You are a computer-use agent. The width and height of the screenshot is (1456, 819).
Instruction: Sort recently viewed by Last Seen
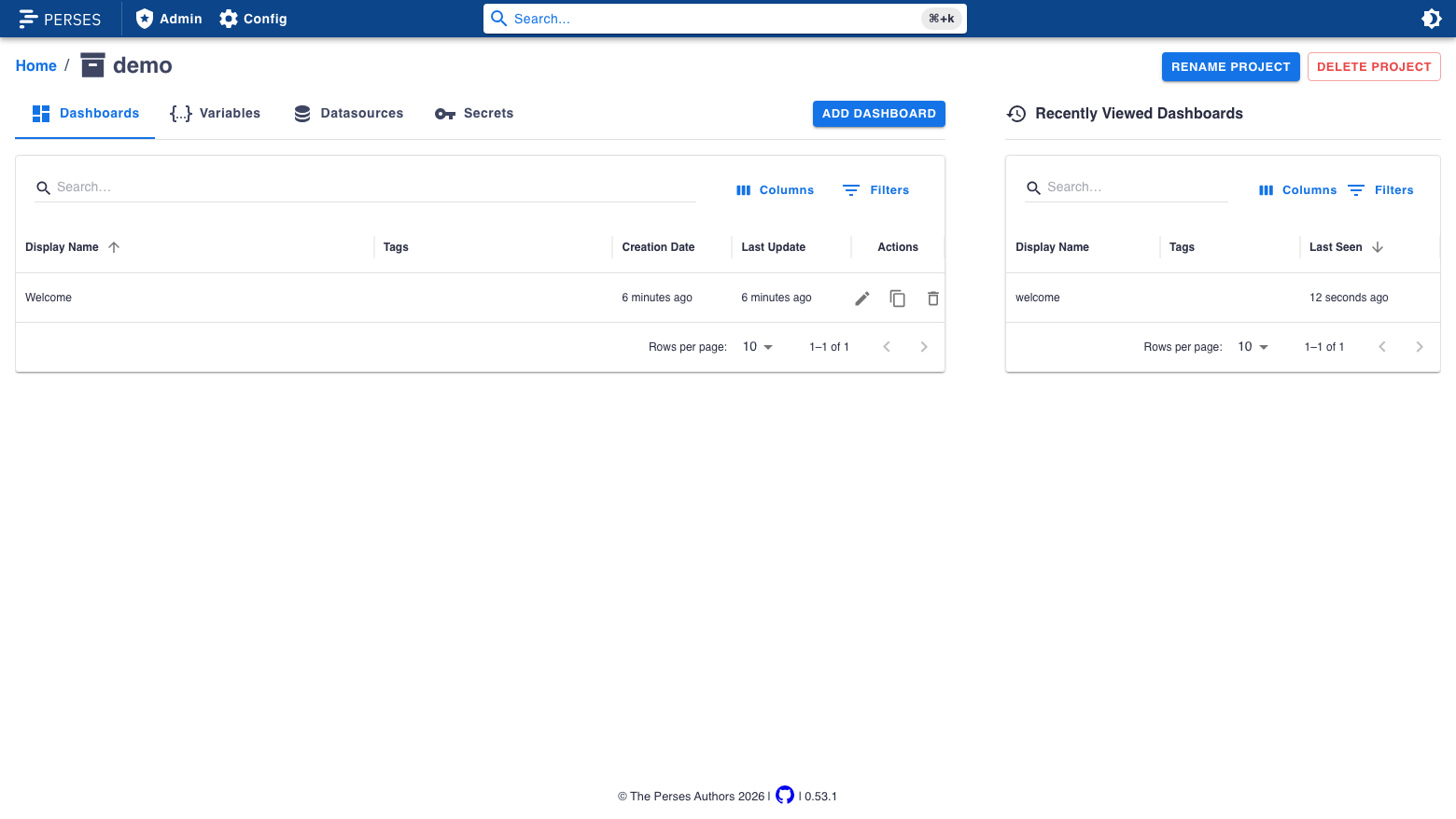coord(1336,247)
